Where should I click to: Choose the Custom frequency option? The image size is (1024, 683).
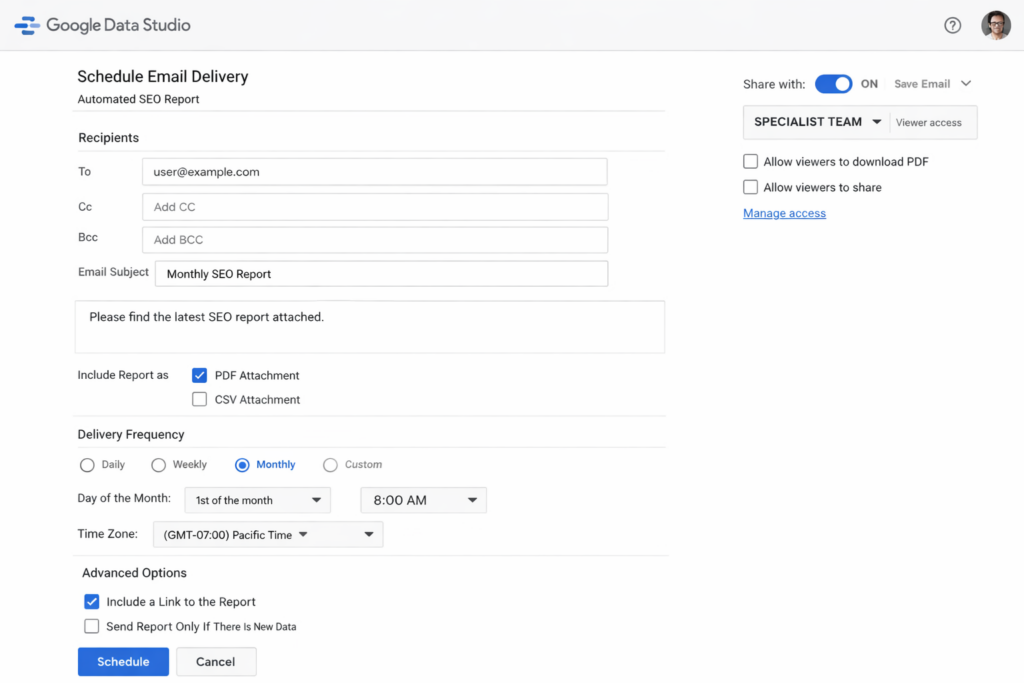point(329,464)
